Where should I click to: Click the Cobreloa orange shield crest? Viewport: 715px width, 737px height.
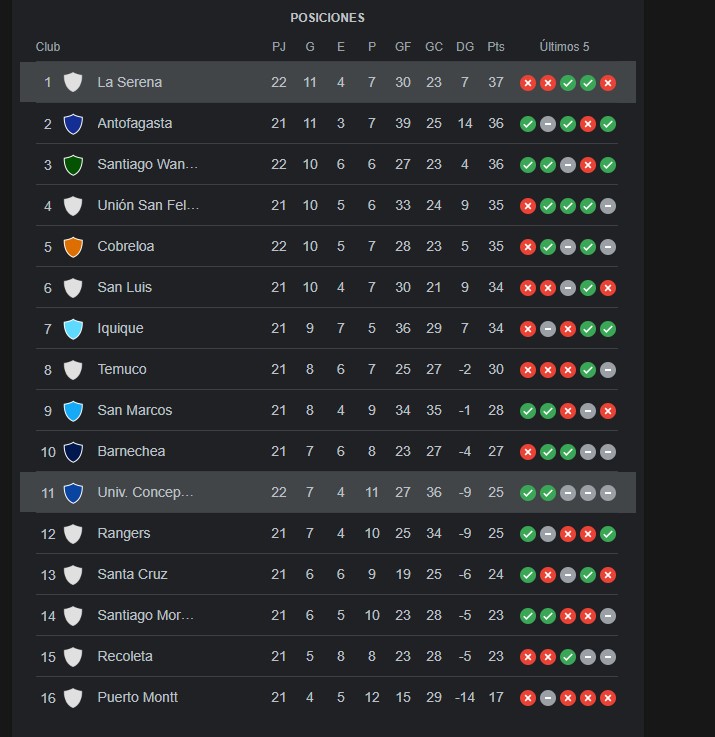[73, 247]
